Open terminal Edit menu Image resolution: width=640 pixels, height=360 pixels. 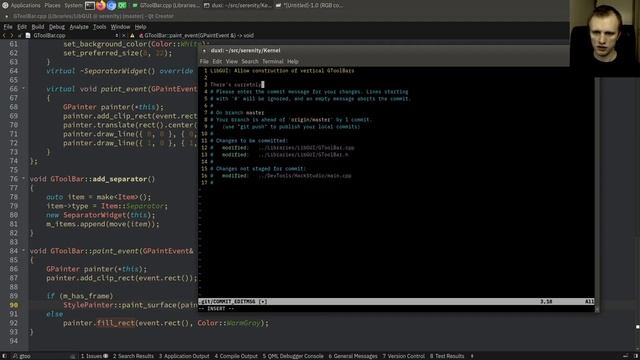tap(217, 61)
